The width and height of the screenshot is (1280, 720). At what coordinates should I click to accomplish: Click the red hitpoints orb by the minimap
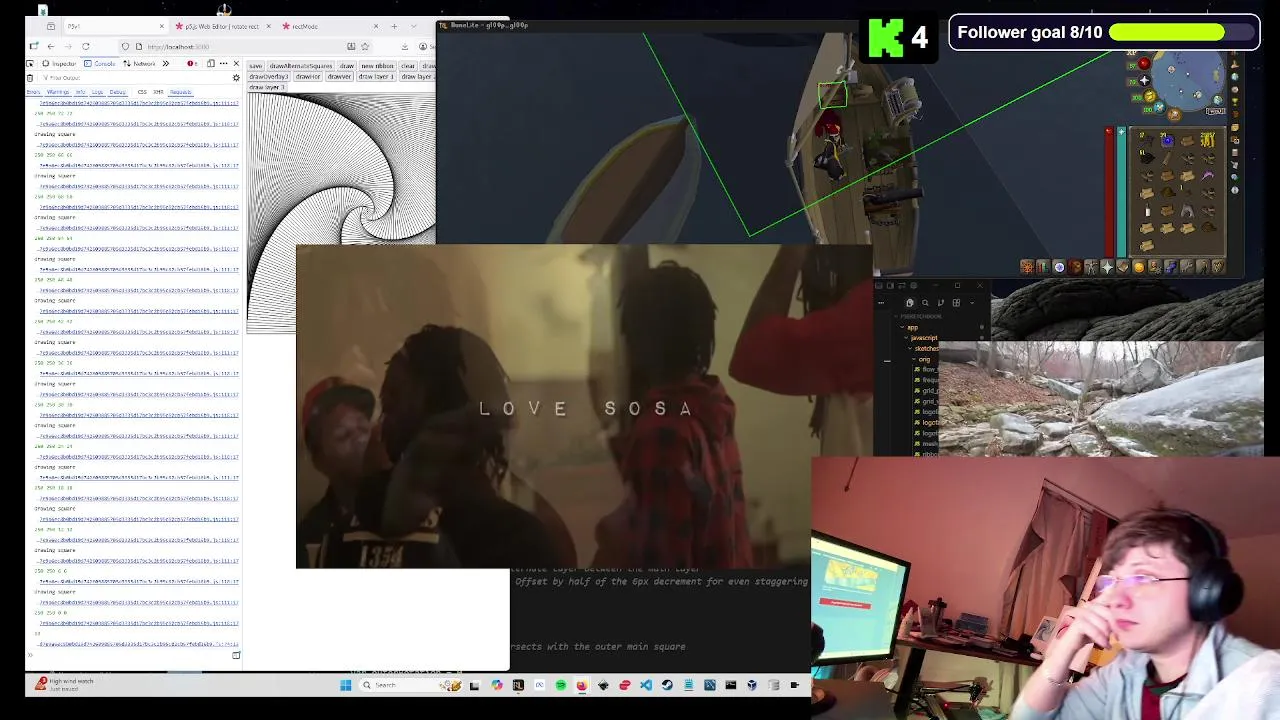pos(1144,63)
